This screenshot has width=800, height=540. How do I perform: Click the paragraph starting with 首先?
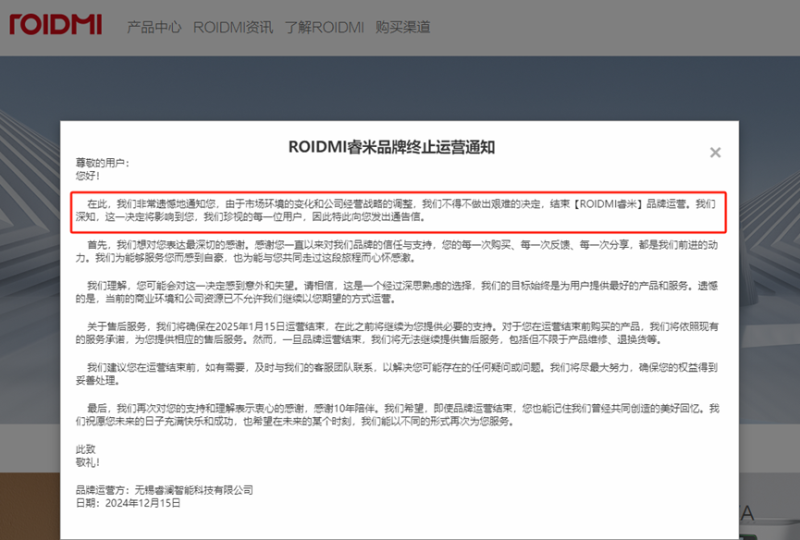pyautogui.click(x=400, y=249)
